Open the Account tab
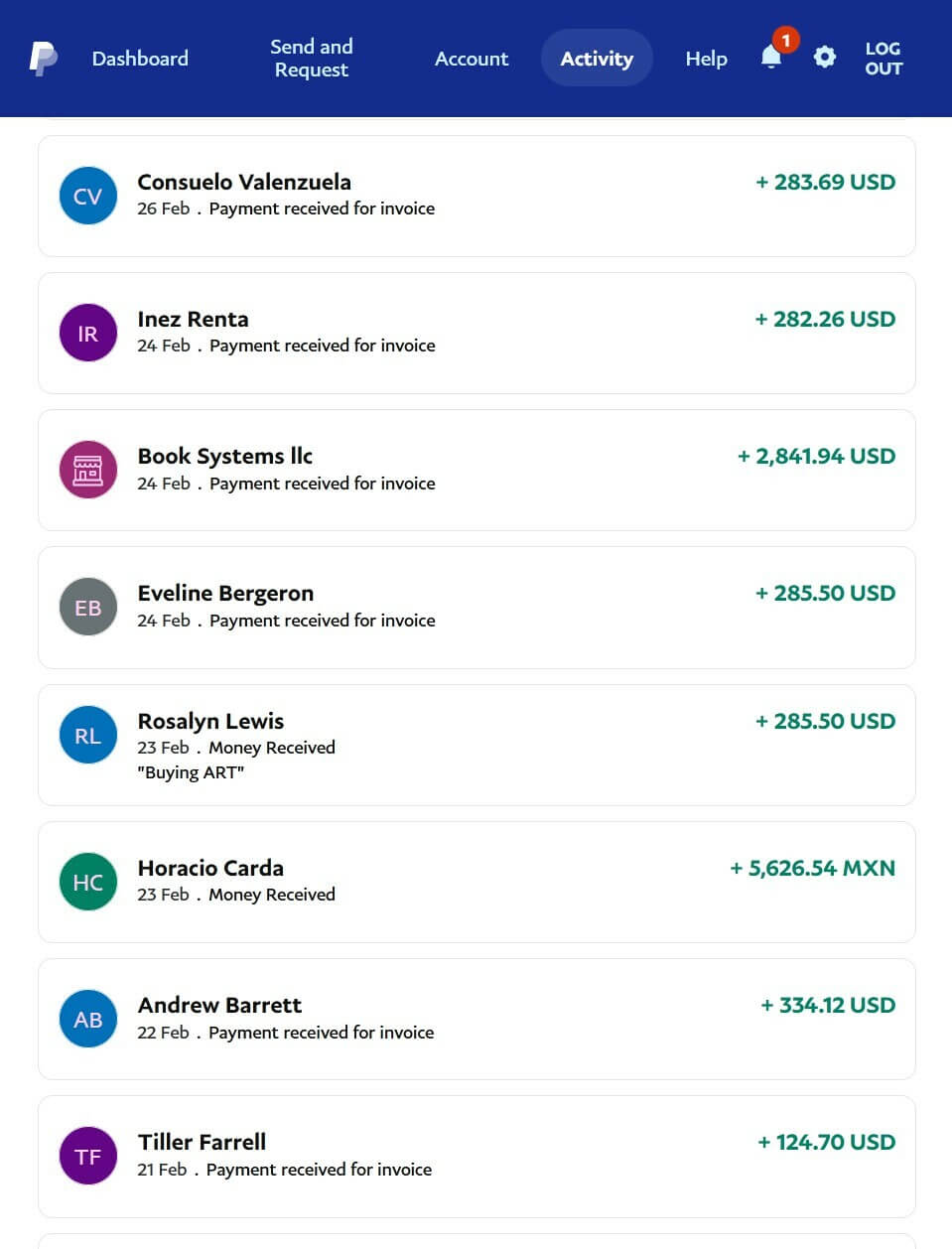Screen dimensions: 952x1249 coord(471,59)
